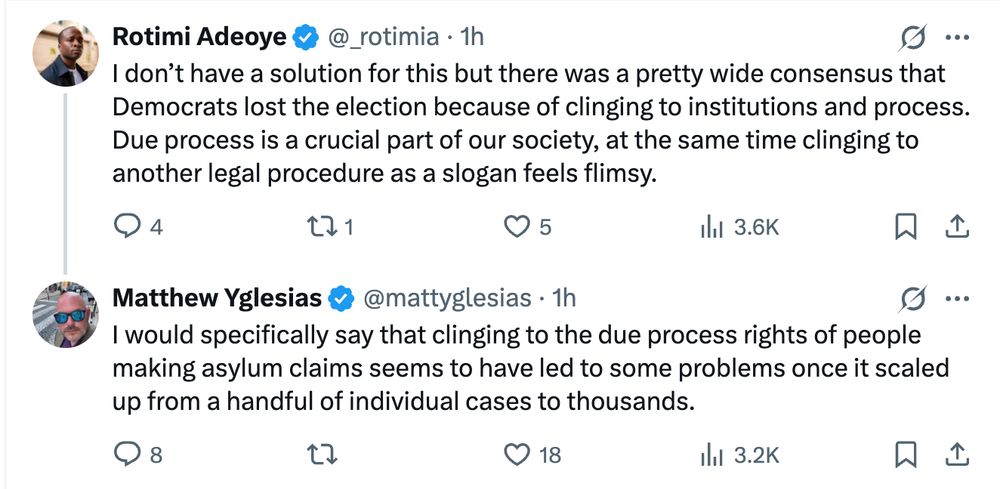Bookmark Matthew Yglesias's tweet
The width and height of the screenshot is (1000, 489).
pos(906,455)
